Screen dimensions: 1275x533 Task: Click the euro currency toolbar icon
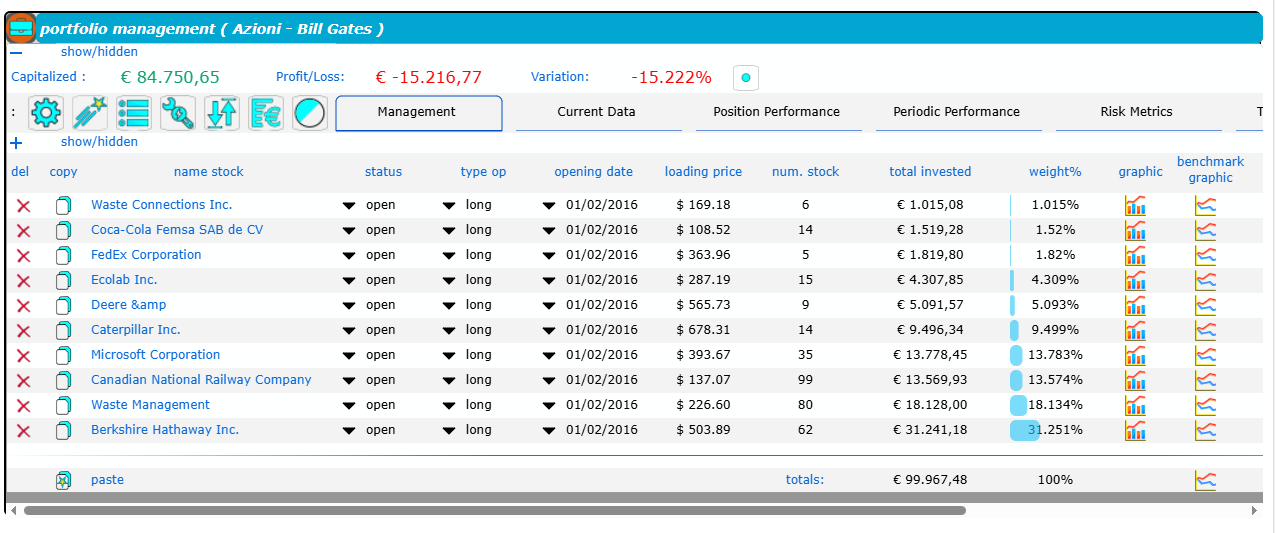(266, 113)
